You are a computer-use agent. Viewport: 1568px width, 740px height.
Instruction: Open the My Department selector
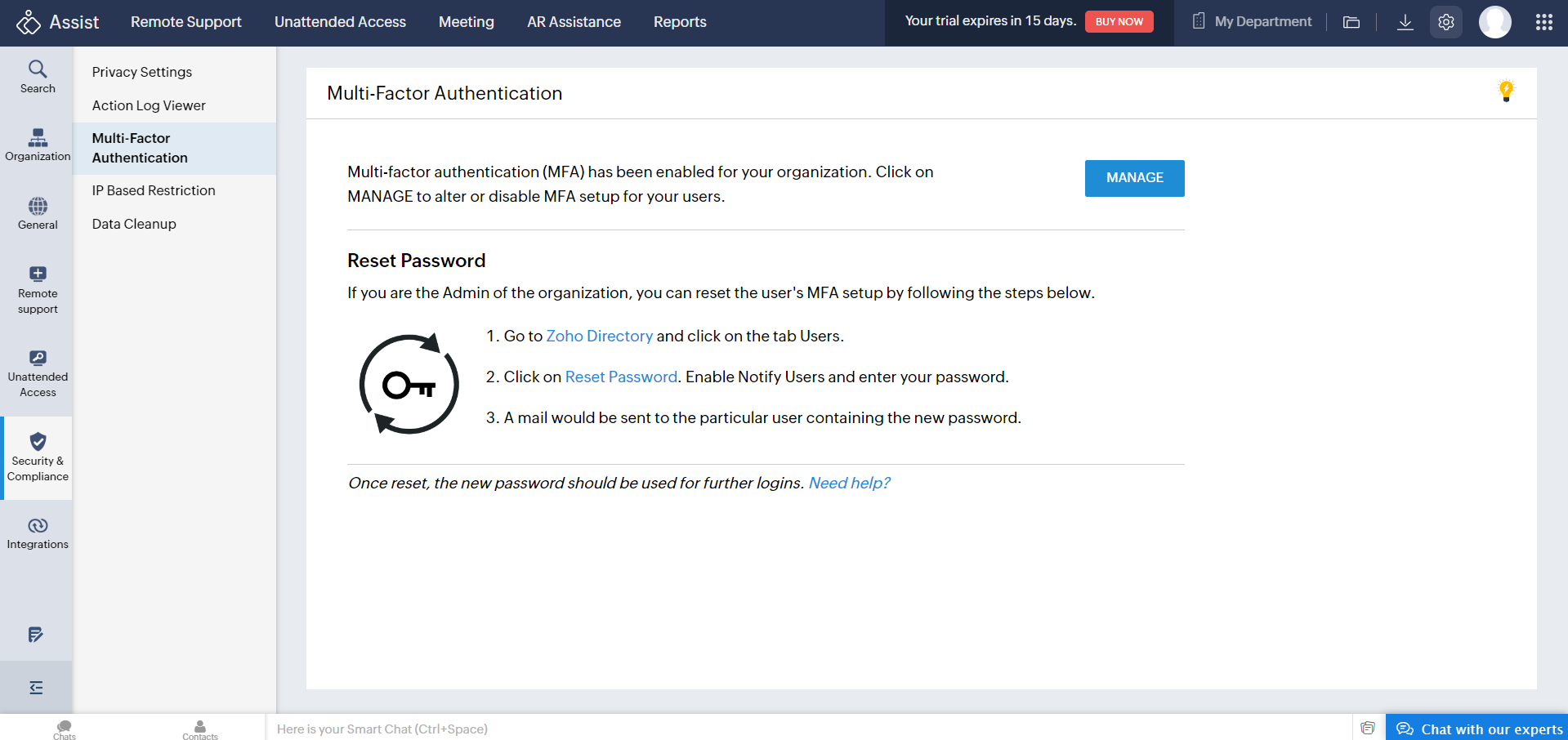[1252, 22]
